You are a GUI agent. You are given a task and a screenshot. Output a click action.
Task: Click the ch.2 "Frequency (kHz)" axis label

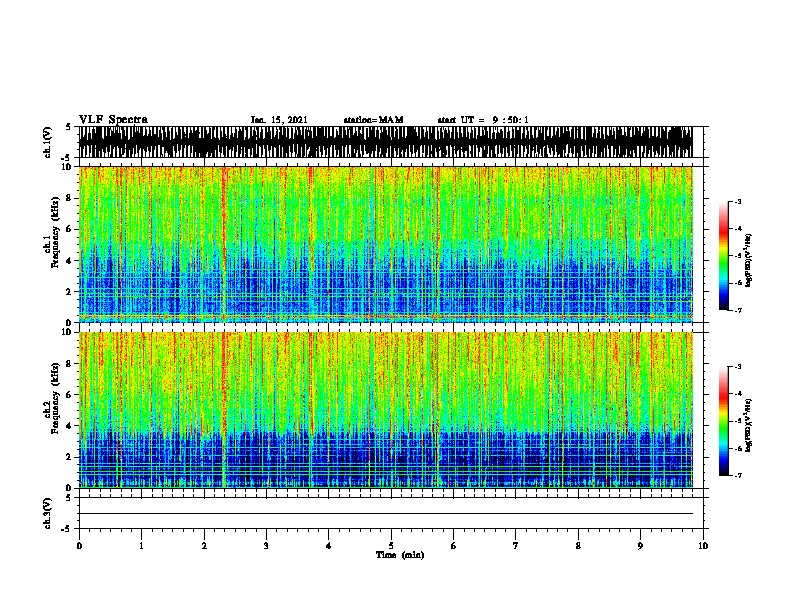click(x=55, y=398)
